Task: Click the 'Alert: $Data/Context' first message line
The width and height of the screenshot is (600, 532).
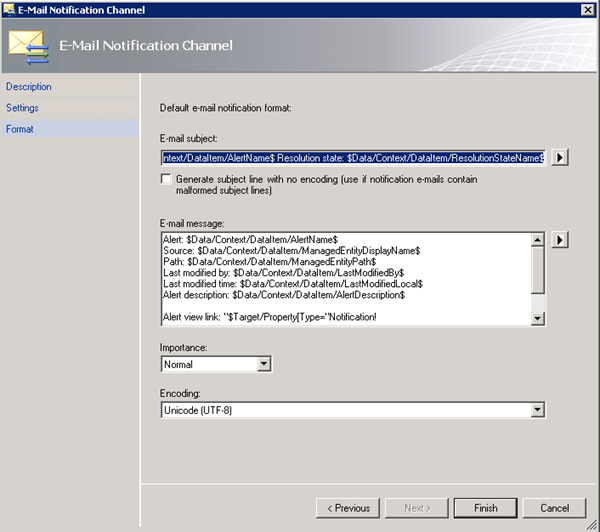Action: [x=251, y=240]
